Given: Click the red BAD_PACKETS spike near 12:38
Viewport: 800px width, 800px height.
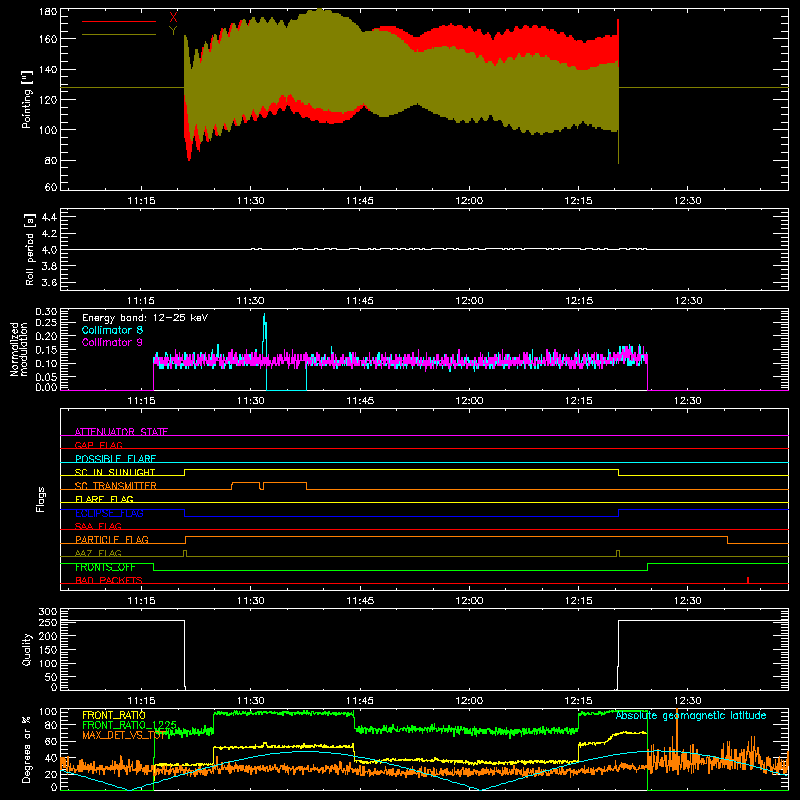Looking at the screenshot, I should point(747,580).
